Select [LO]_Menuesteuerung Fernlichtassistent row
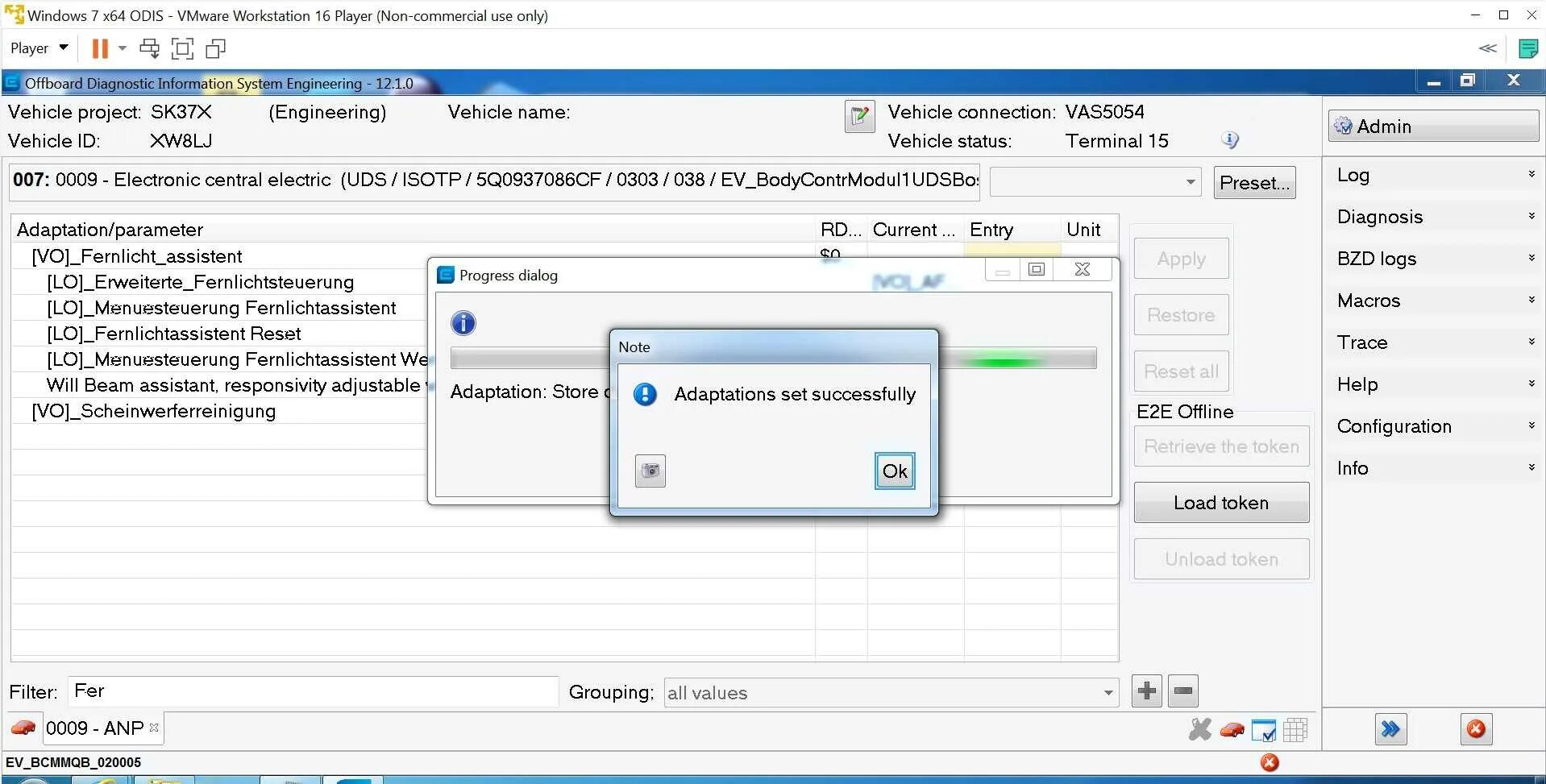This screenshot has width=1546, height=784. click(222, 308)
